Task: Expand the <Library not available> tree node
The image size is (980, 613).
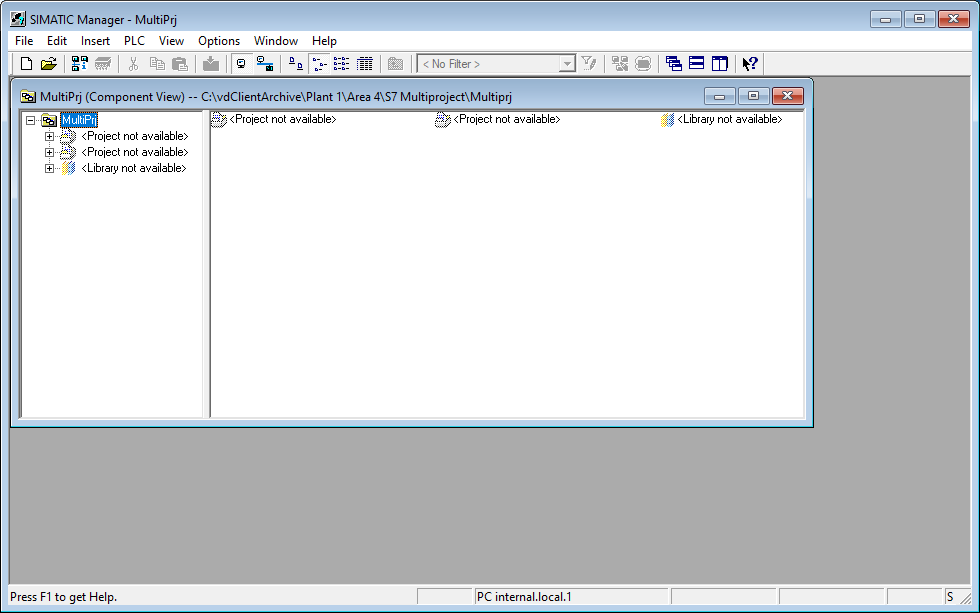Action: (x=49, y=168)
